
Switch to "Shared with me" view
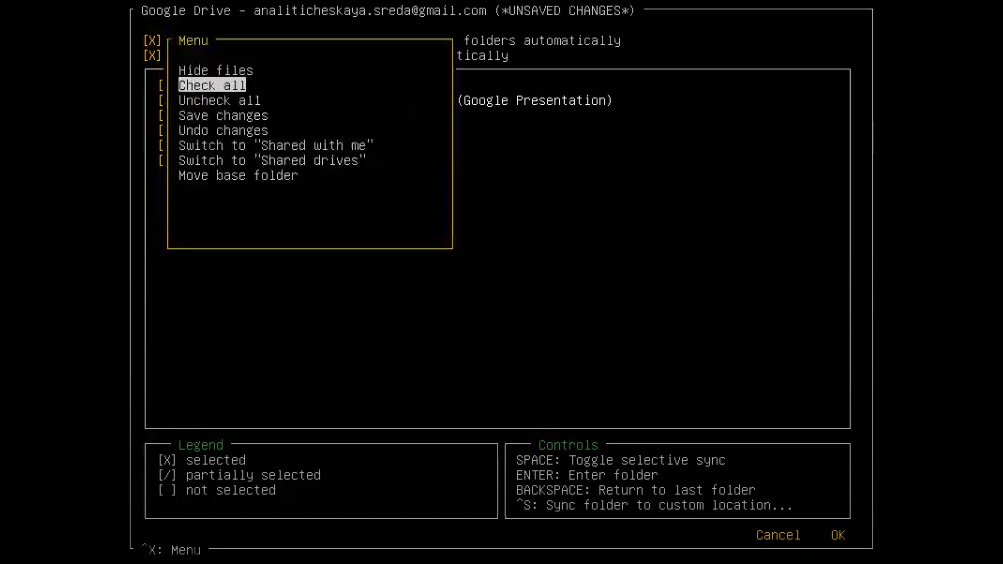point(276,145)
